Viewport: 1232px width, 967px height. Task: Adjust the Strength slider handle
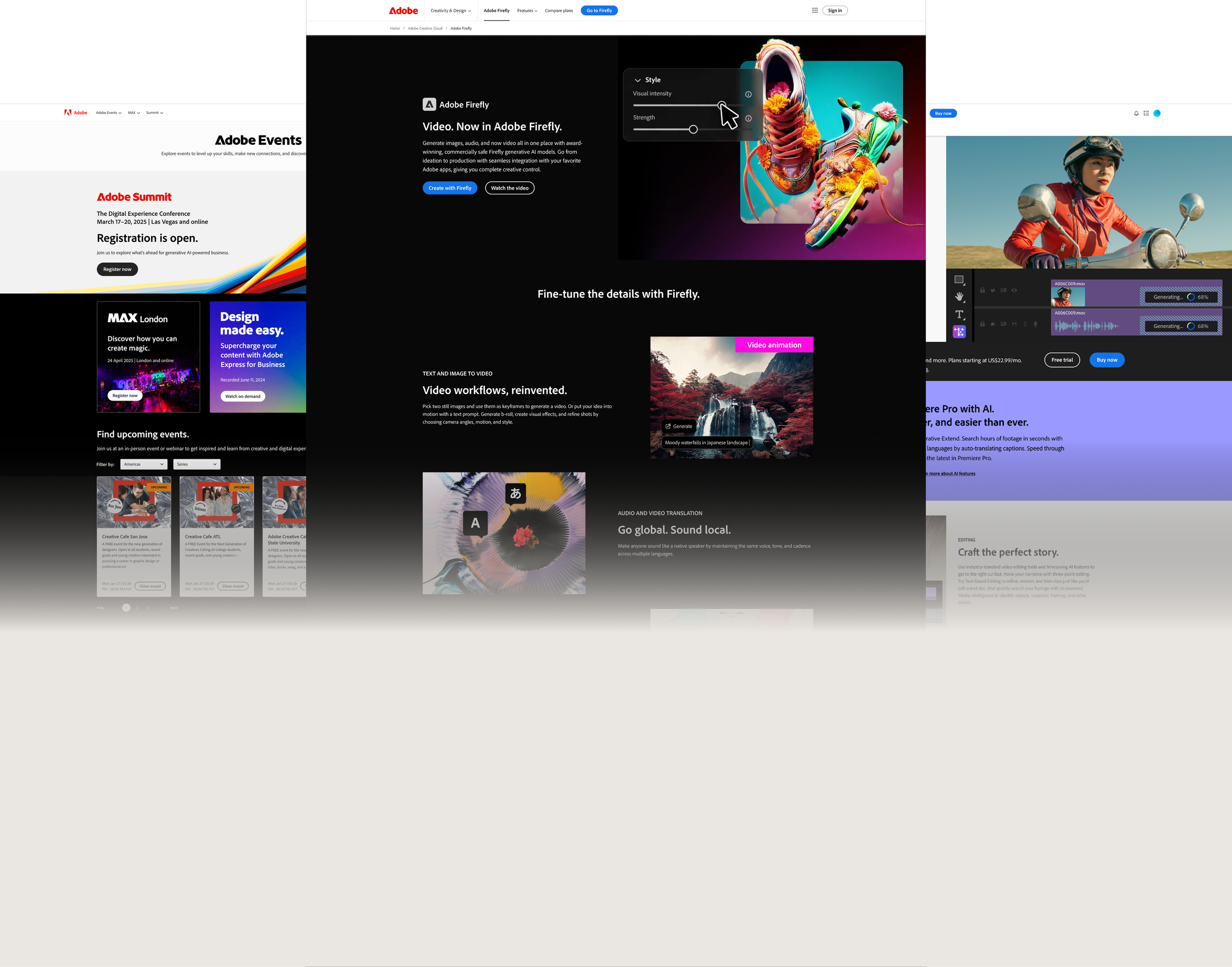[693, 130]
